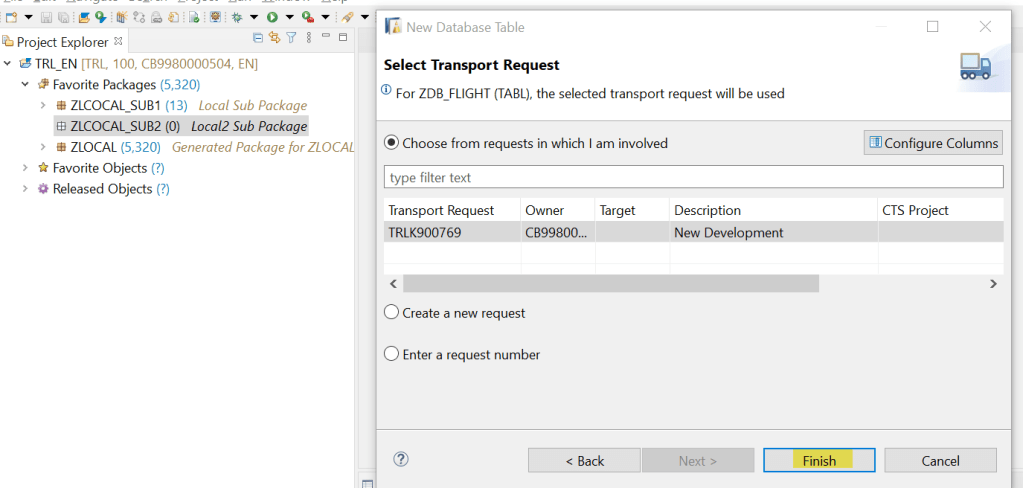
Task: Click the dialog help question icon
Action: coord(401,460)
